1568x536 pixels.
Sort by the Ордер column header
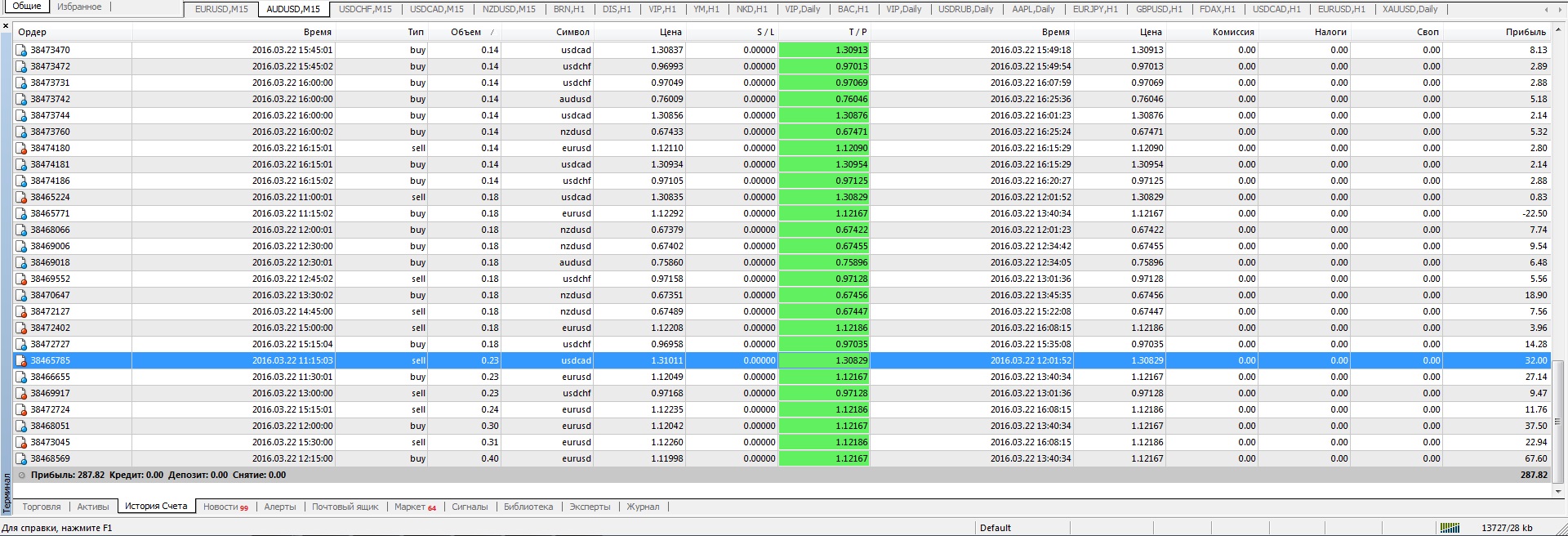(73, 32)
